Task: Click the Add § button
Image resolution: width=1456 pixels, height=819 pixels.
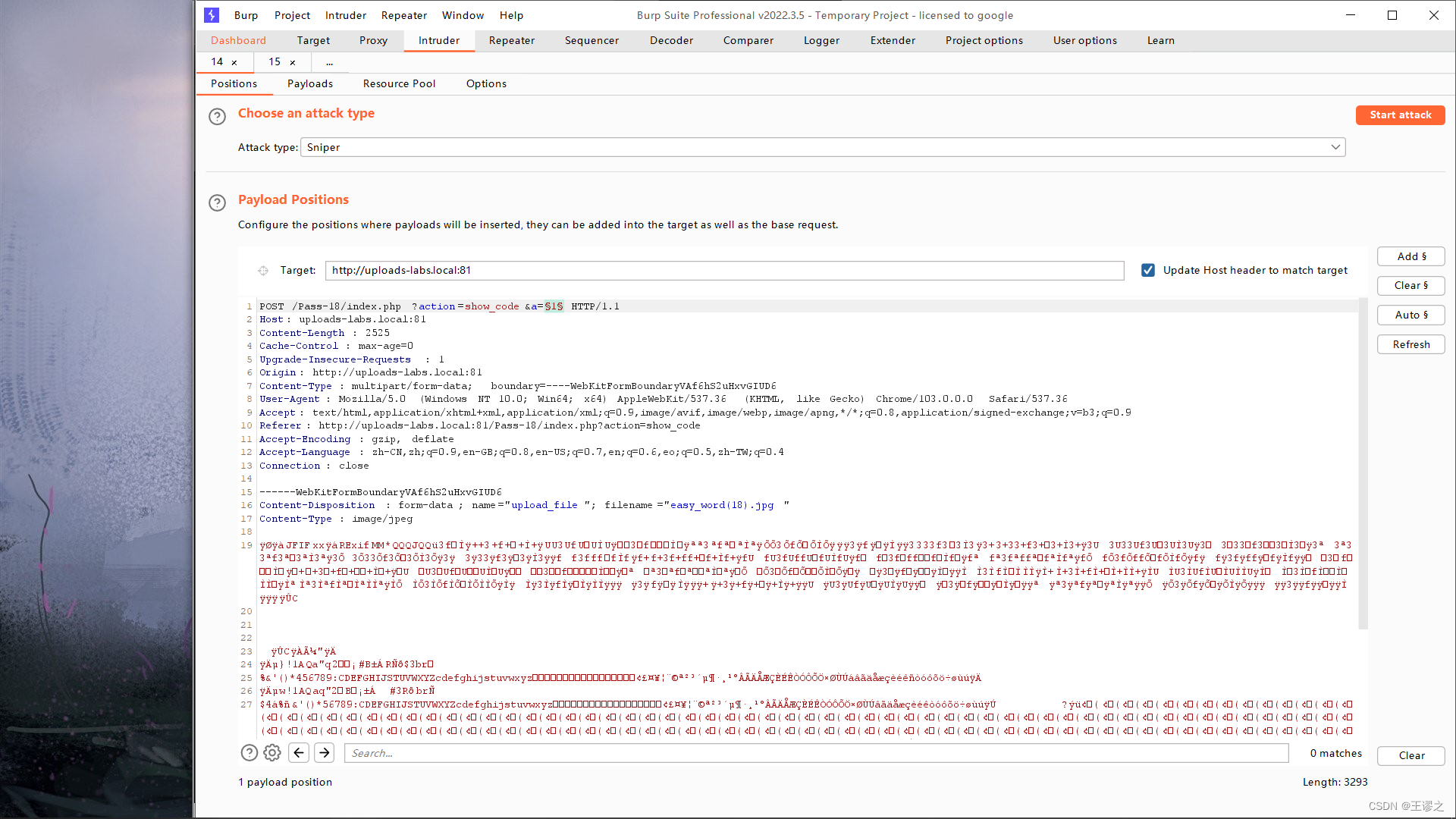Action: [x=1410, y=257]
